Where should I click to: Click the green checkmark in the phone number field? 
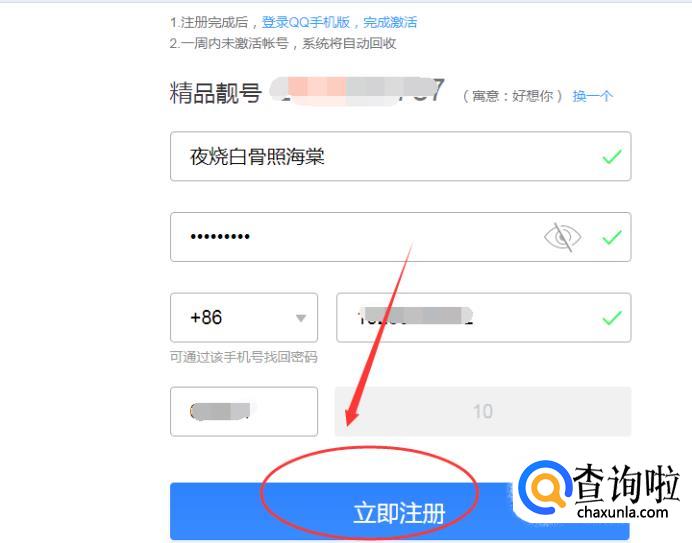[612, 317]
